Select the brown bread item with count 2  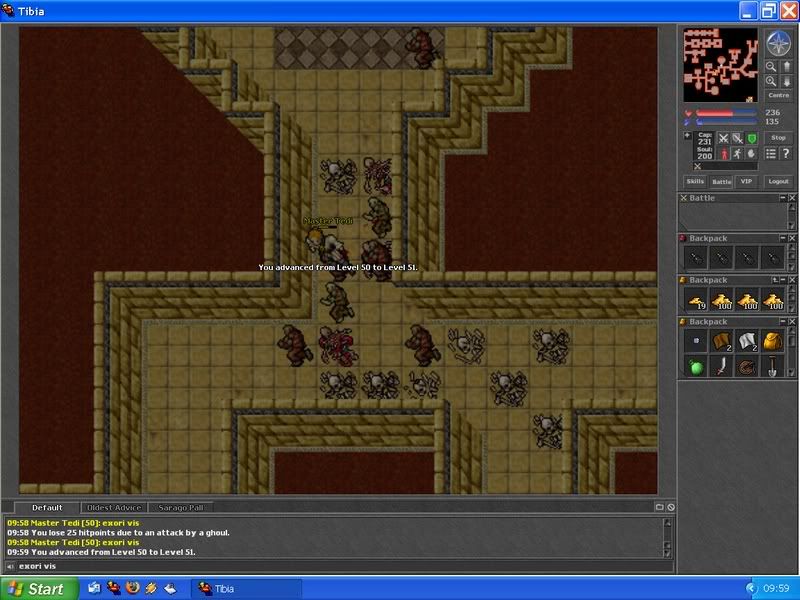722,341
